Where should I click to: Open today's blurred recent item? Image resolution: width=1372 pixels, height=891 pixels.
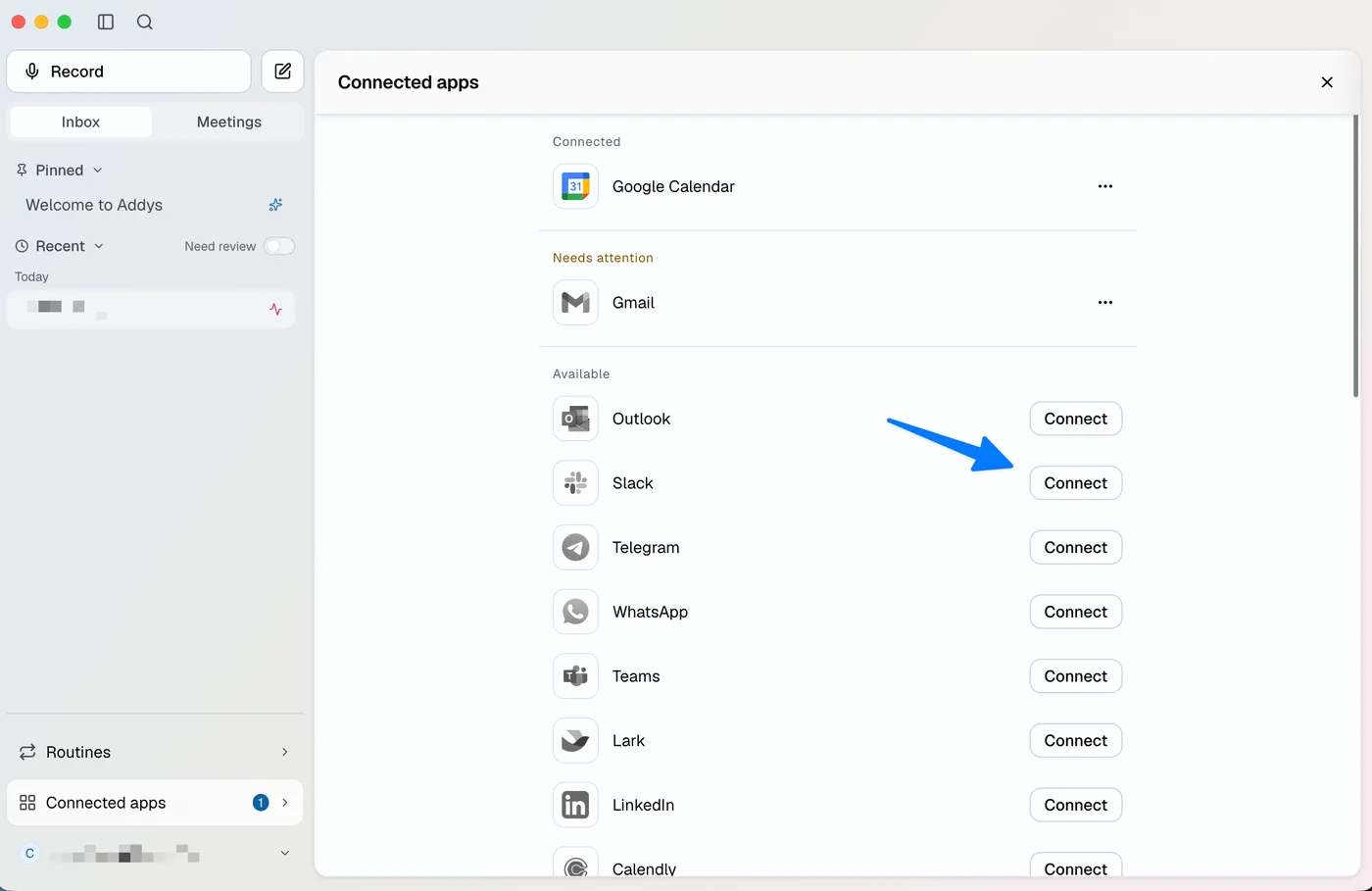pos(151,309)
